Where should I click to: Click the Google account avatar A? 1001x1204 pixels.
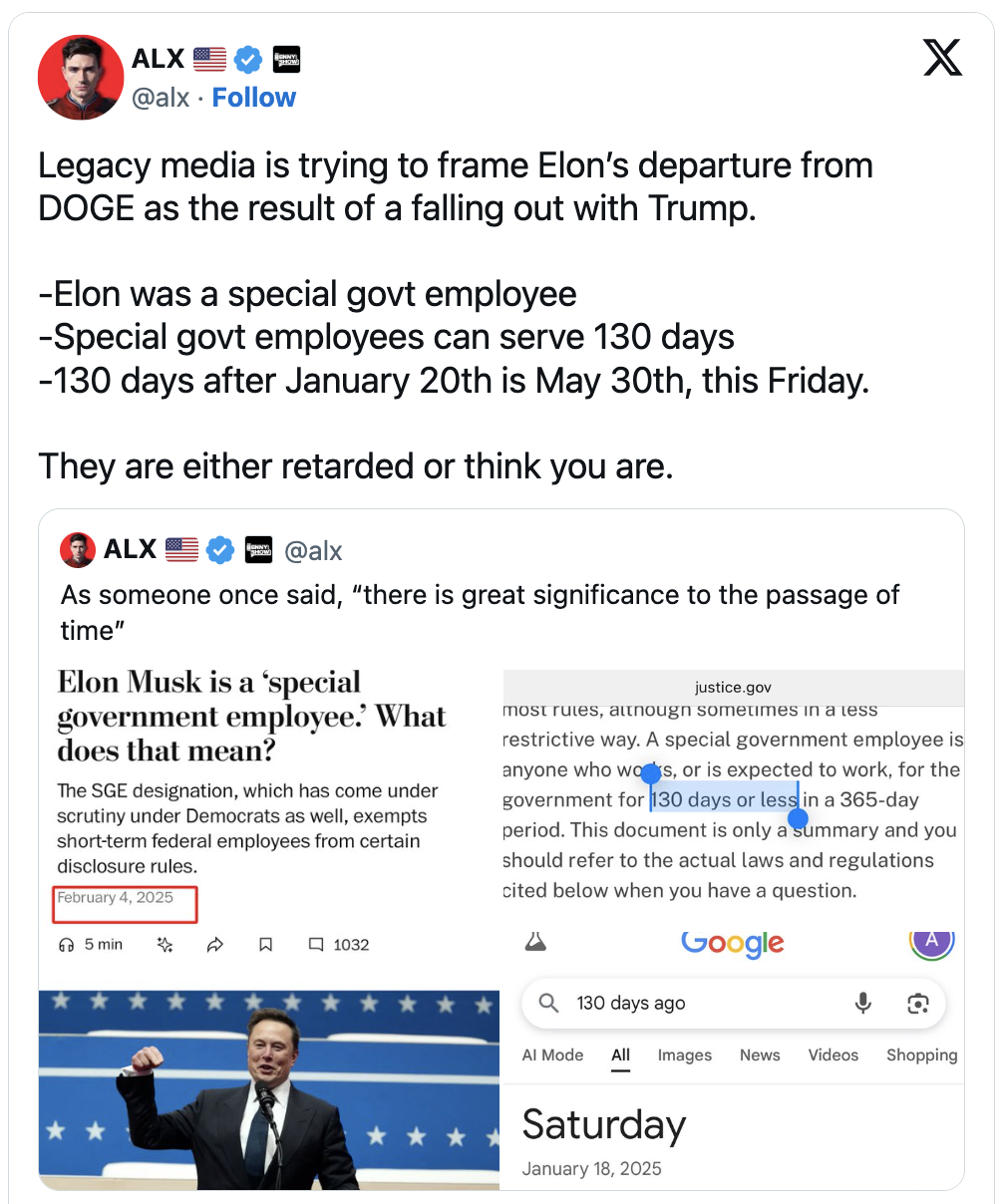(932, 940)
